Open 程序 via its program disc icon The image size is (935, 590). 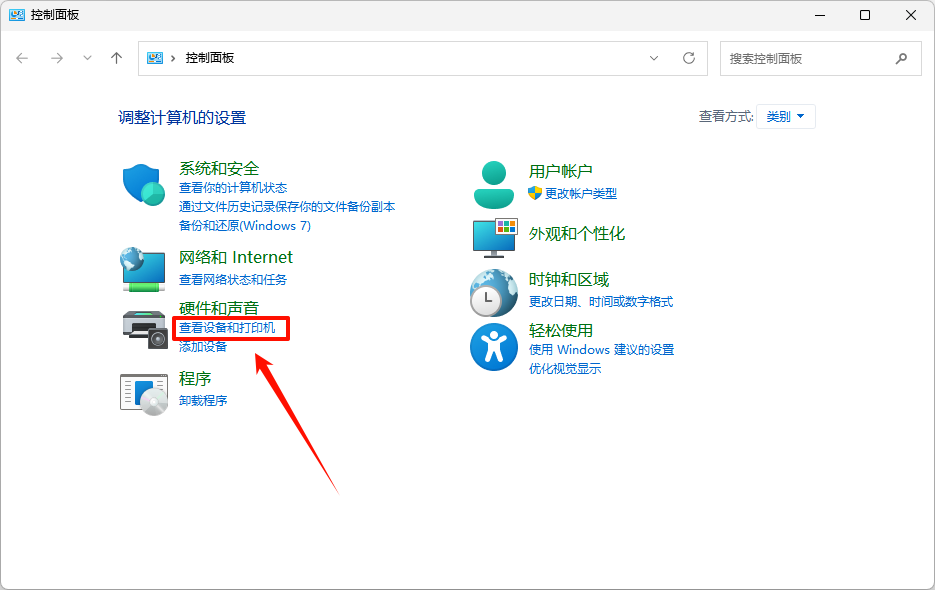click(142, 390)
